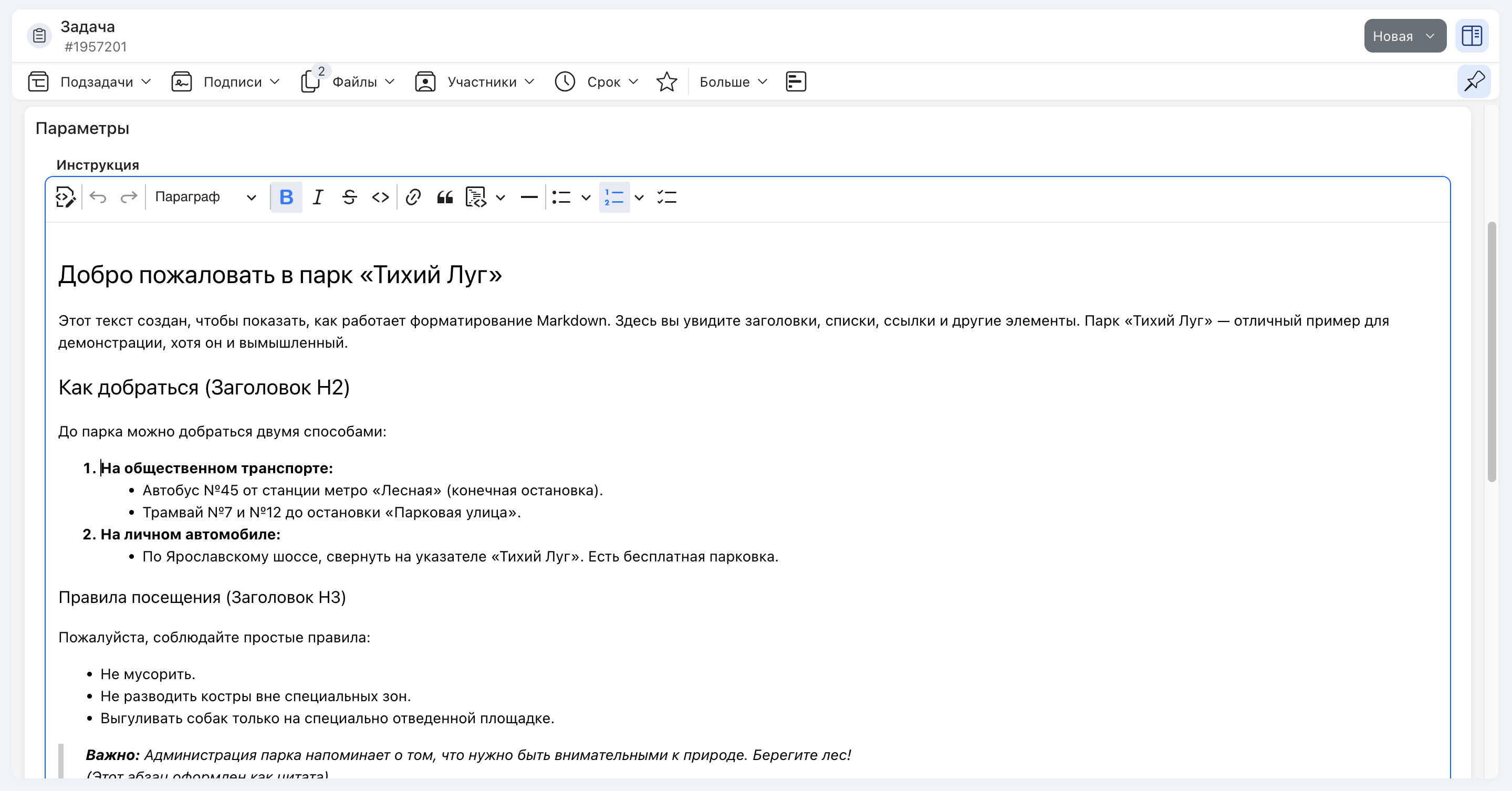Open the Файлы menu
Image resolution: width=1512 pixels, height=791 pixels.
point(348,81)
